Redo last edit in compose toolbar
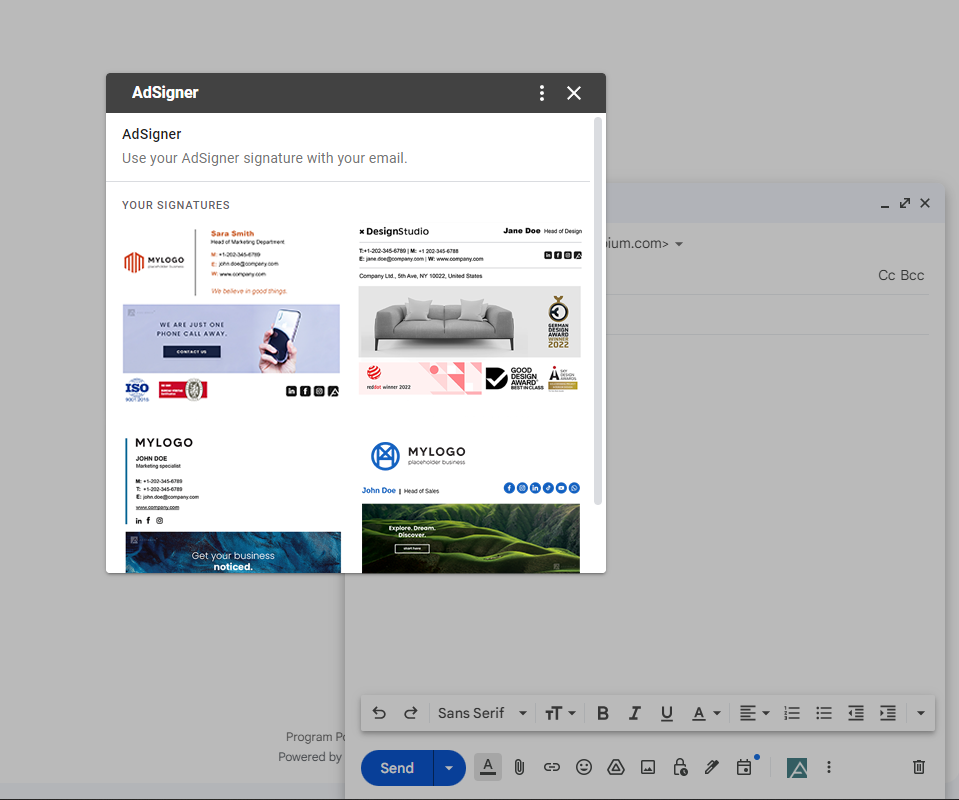This screenshot has height=800, width=959. pyautogui.click(x=411, y=713)
